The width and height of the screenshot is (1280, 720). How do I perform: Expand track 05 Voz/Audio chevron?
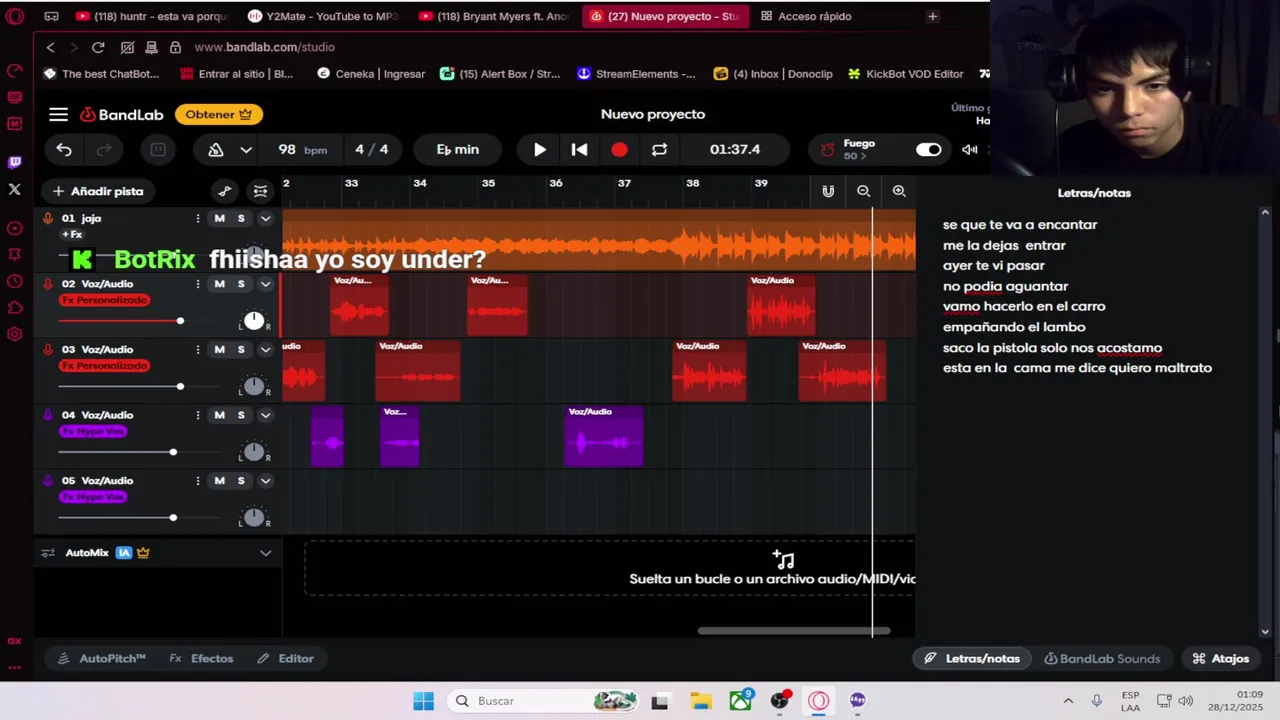265,481
